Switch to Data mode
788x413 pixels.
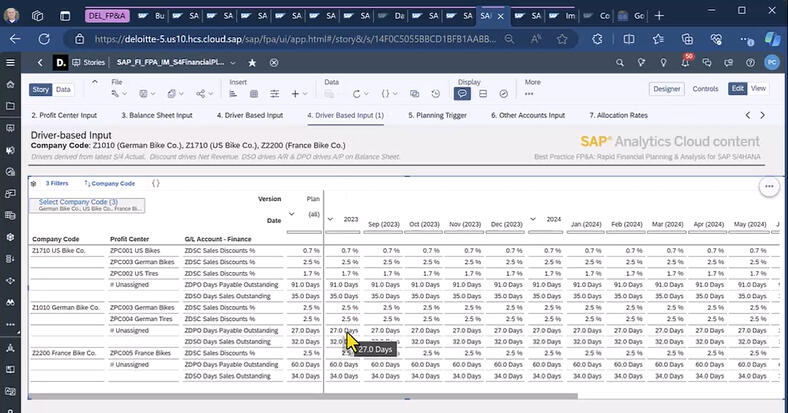63,89
